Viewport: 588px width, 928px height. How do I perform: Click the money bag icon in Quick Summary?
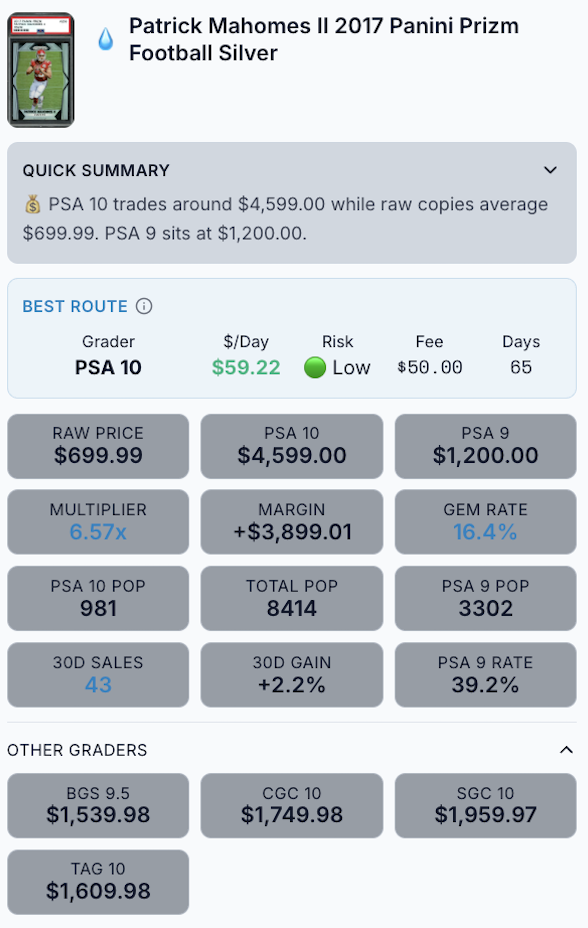[28, 204]
